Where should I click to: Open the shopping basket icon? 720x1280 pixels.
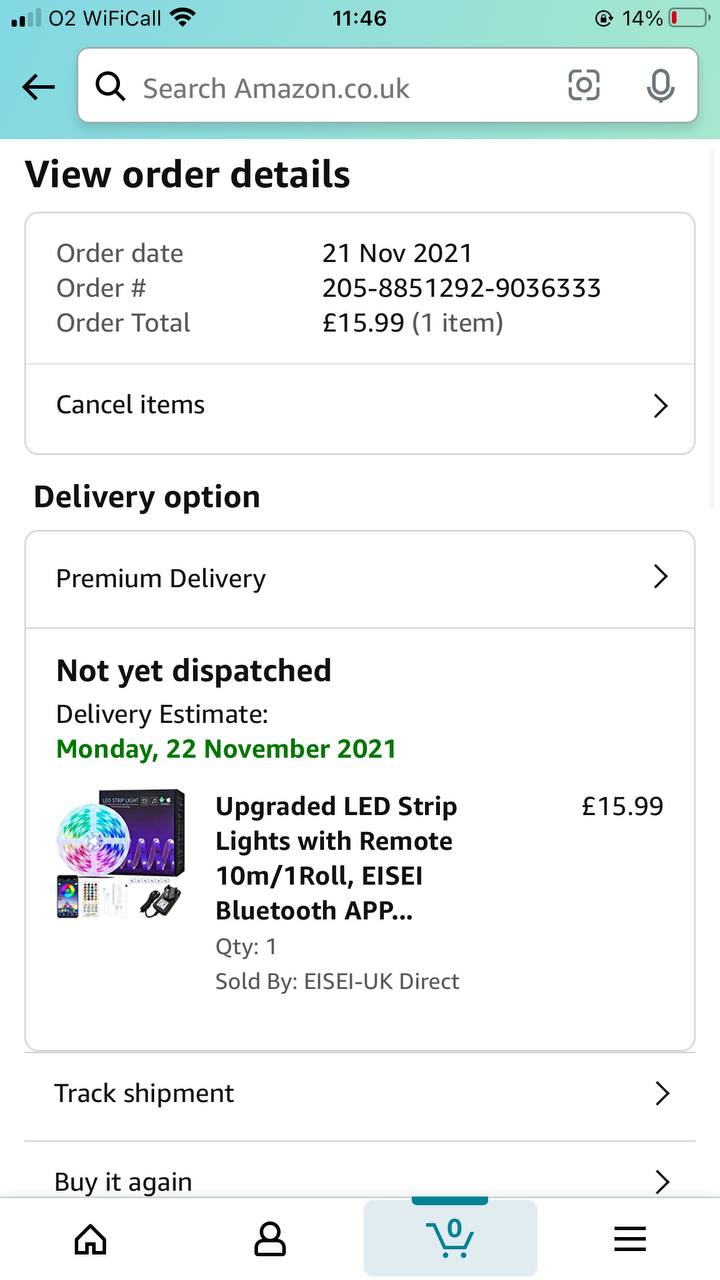[x=450, y=1238]
